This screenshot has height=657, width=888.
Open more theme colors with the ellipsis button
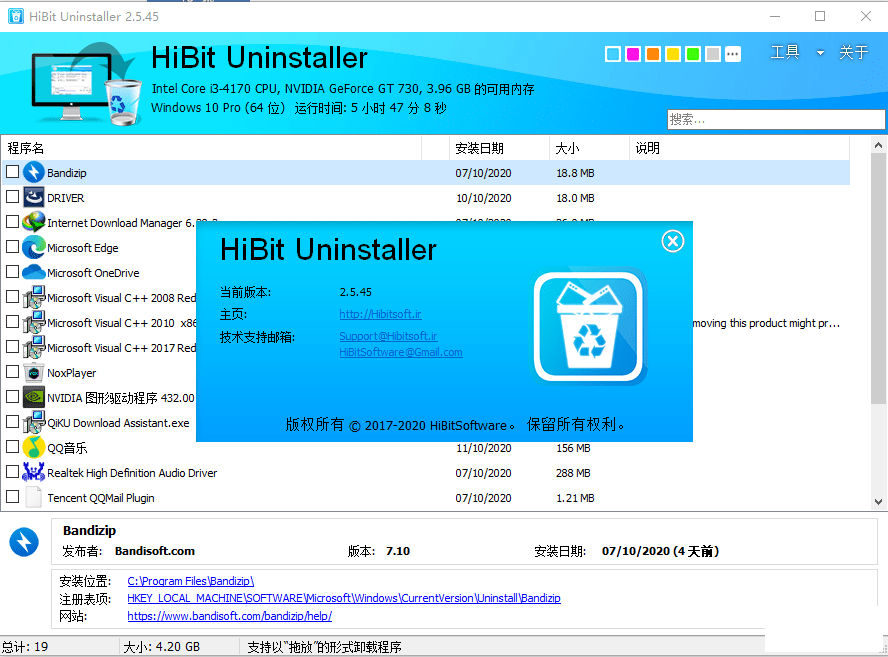pyautogui.click(x=733, y=54)
